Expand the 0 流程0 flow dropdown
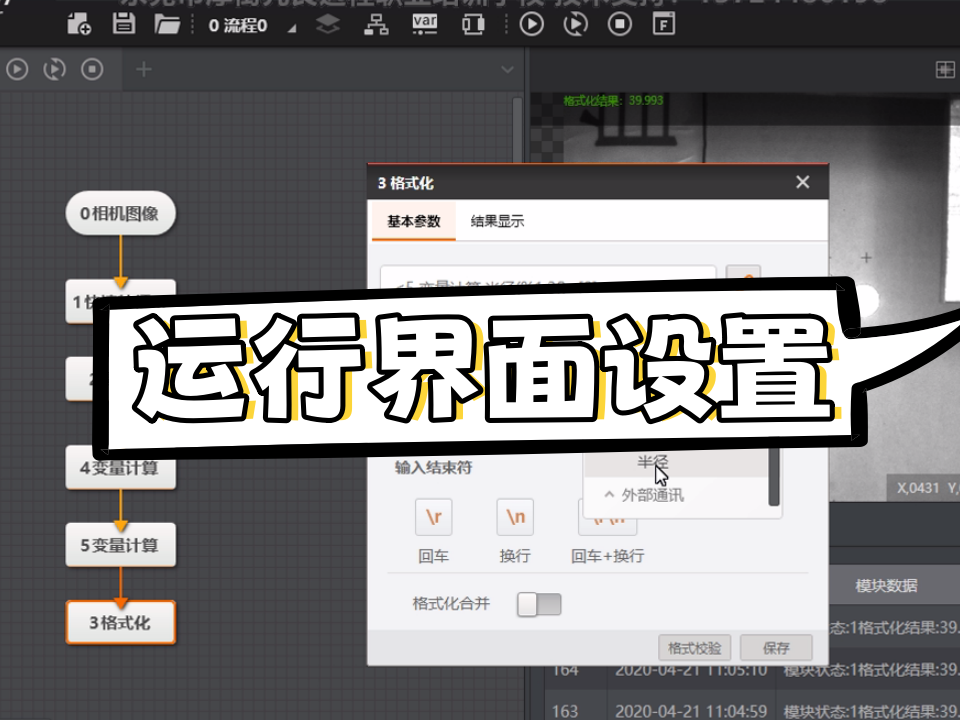This screenshot has height=720, width=960. (291, 27)
